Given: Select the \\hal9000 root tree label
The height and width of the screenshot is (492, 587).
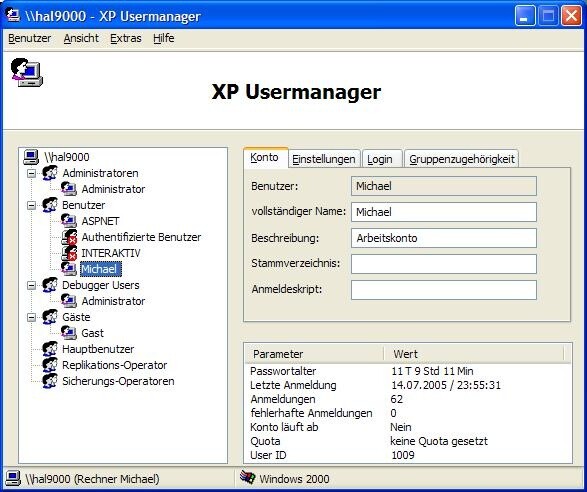Looking at the screenshot, I should click(67, 157).
